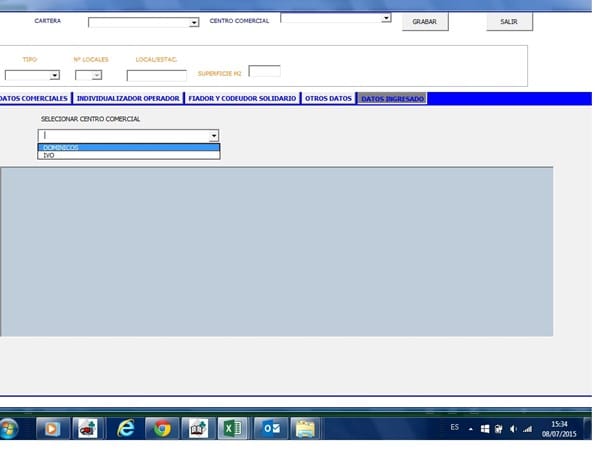Switch to the DATOS COMERCIALES tab

(34, 98)
